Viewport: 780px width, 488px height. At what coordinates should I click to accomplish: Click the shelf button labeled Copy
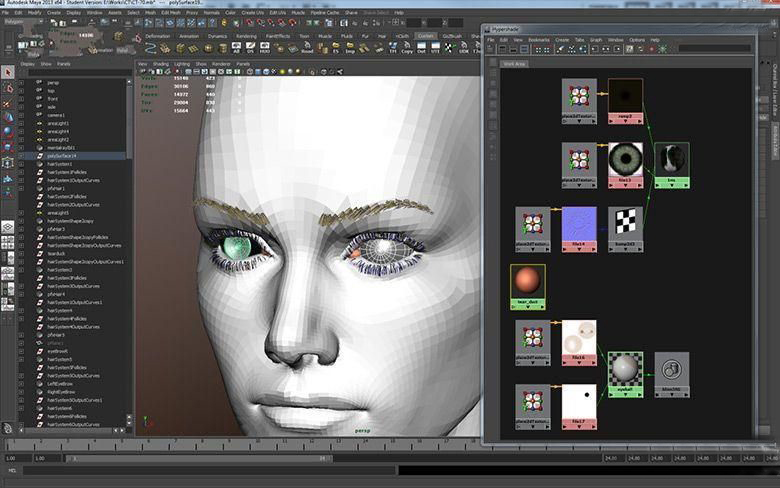pyautogui.click(x=407, y=48)
